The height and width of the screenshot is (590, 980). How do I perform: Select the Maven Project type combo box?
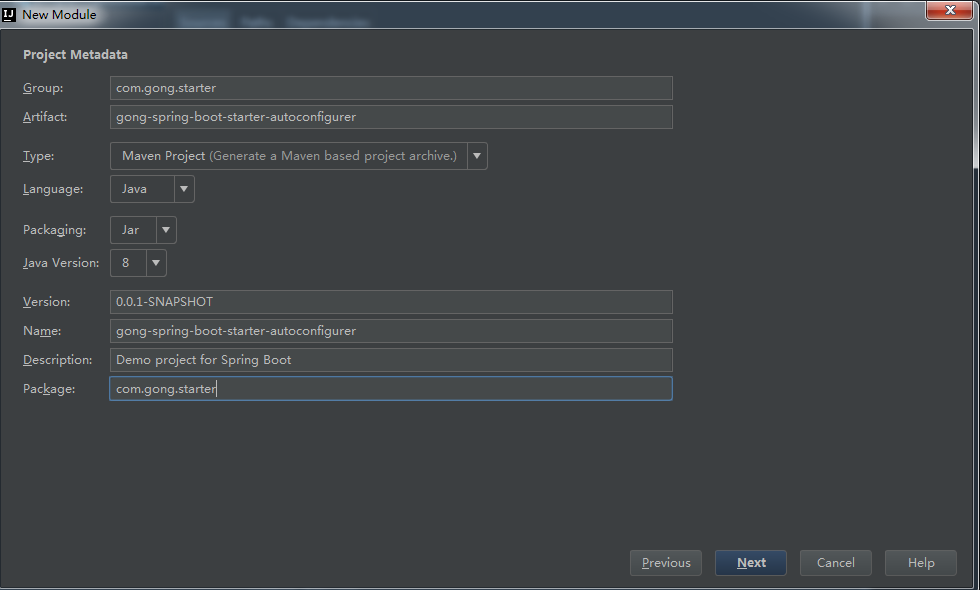(x=289, y=156)
